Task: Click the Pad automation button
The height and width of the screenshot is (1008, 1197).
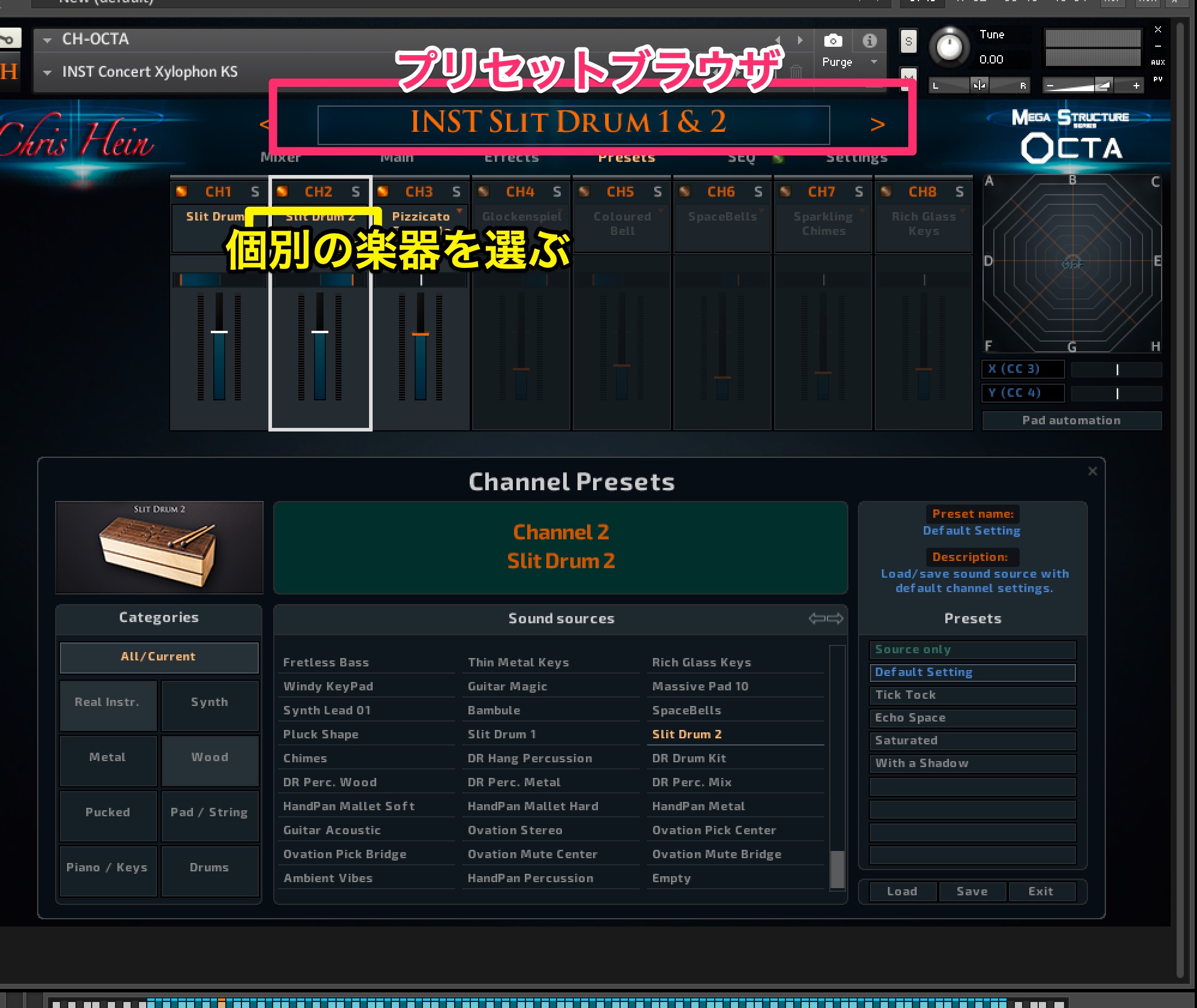Action: click(1071, 421)
